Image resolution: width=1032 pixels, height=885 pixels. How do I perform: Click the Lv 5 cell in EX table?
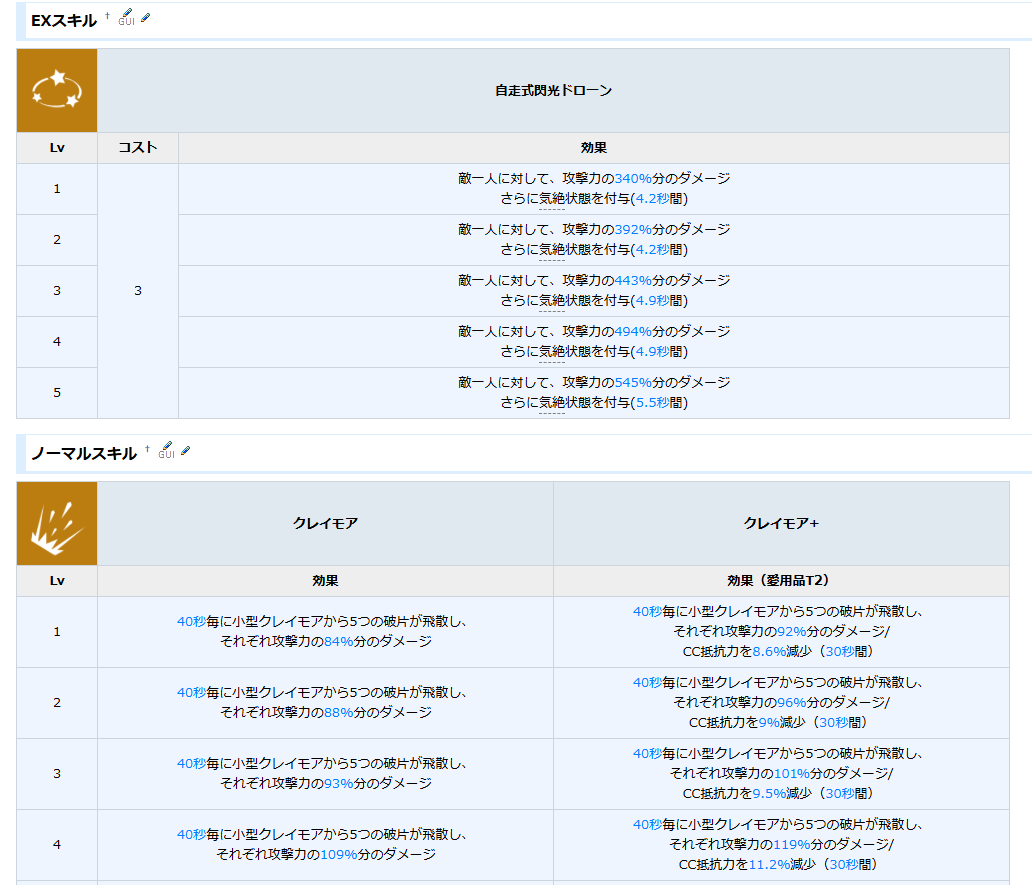57,393
